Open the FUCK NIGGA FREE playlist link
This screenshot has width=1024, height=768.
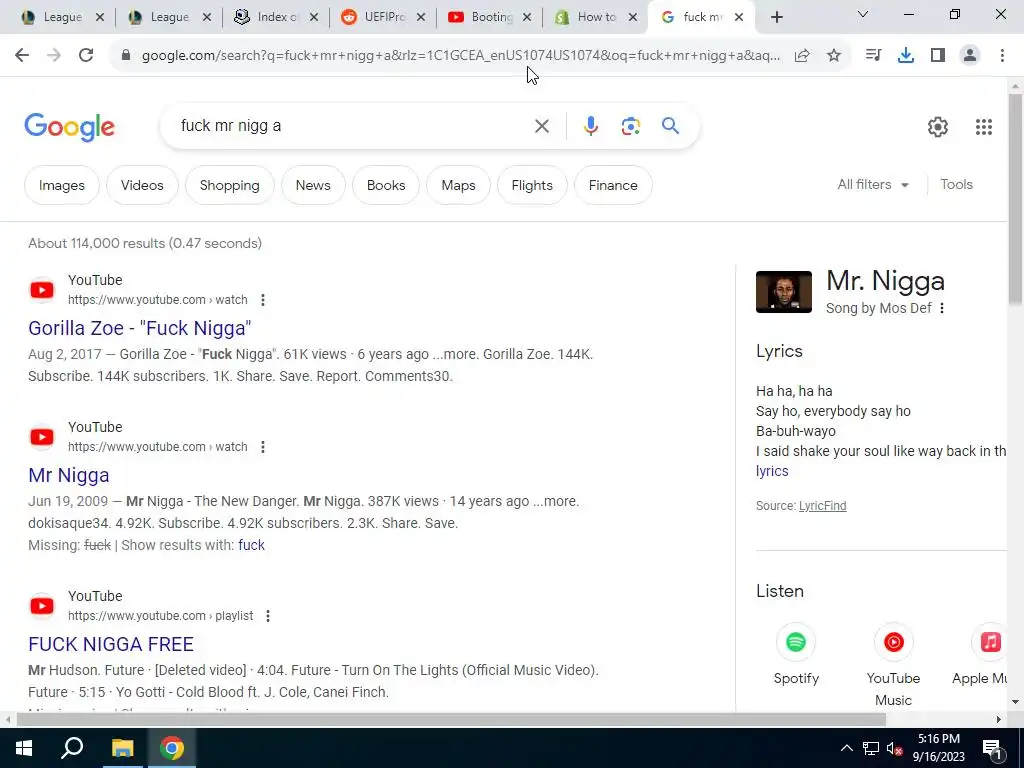[x=111, y=644]
